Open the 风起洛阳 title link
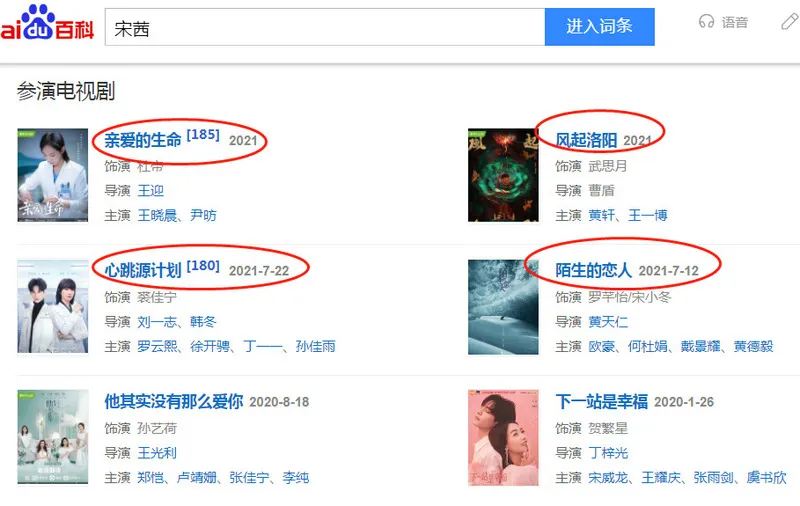 586,140
